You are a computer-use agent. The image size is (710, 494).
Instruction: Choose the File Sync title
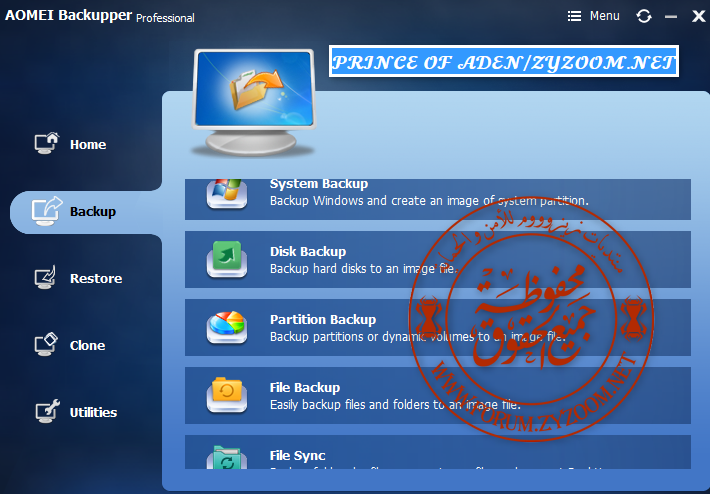tap(297, 456)
